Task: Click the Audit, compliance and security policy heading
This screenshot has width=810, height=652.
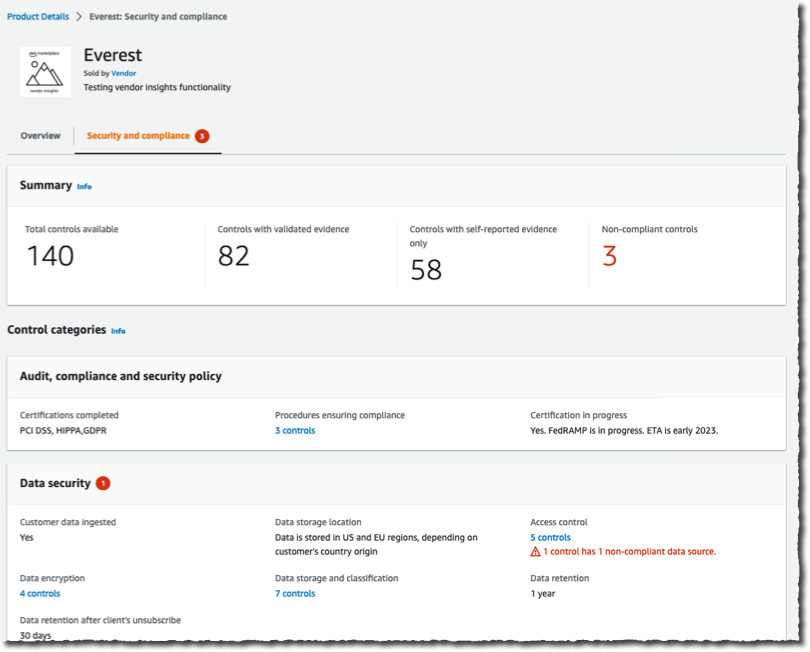Action: (121, 376)
